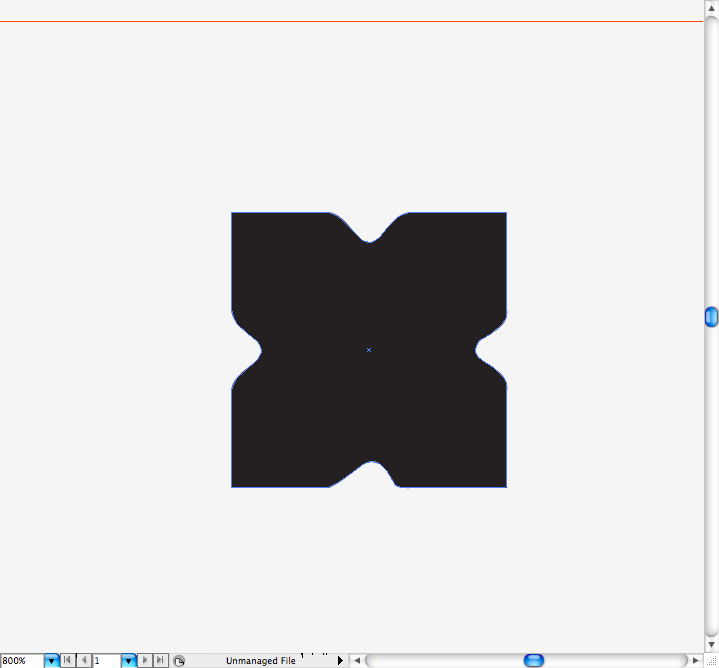Click the vertical scrollbar blue thumb
Image resolution: width=719 pixels, height=668 pixels.
(x=711, y=317)
